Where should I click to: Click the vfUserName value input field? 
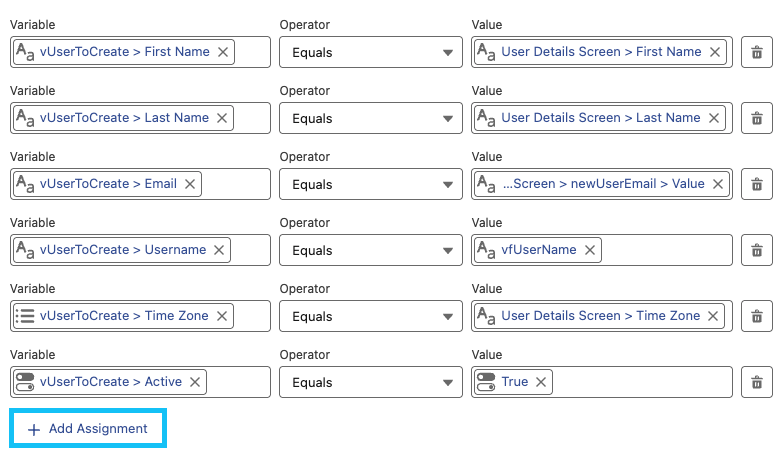point(665,250)
